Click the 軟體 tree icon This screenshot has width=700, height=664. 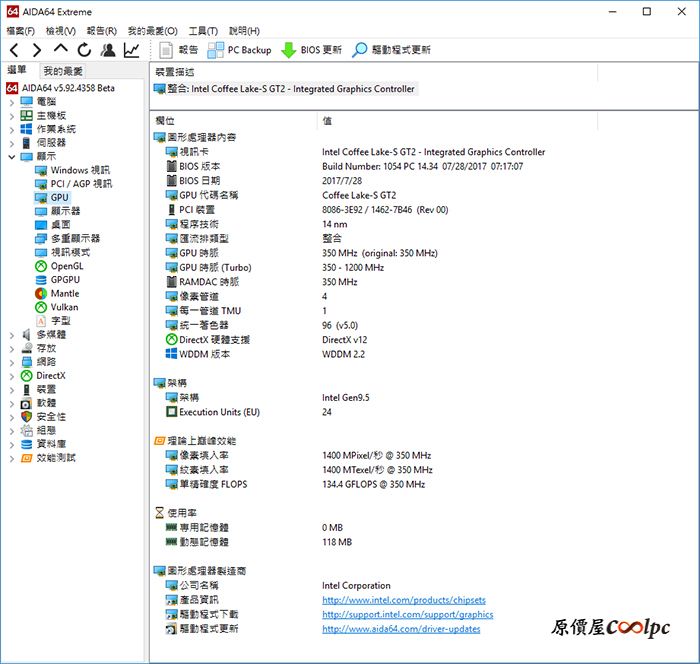(x=26, y=403)
